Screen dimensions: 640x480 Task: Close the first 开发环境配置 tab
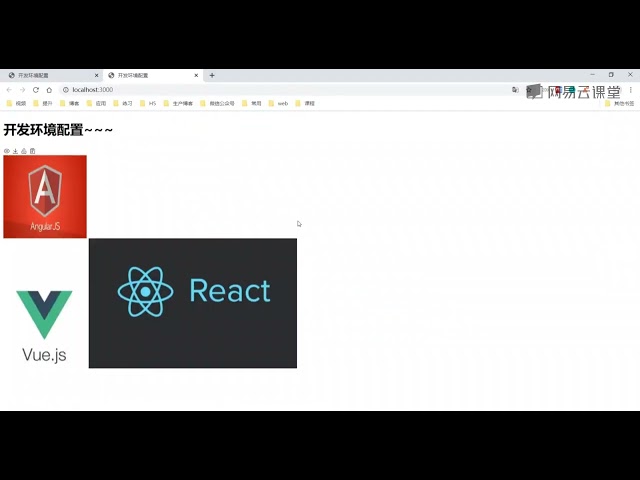click(96, 76)
